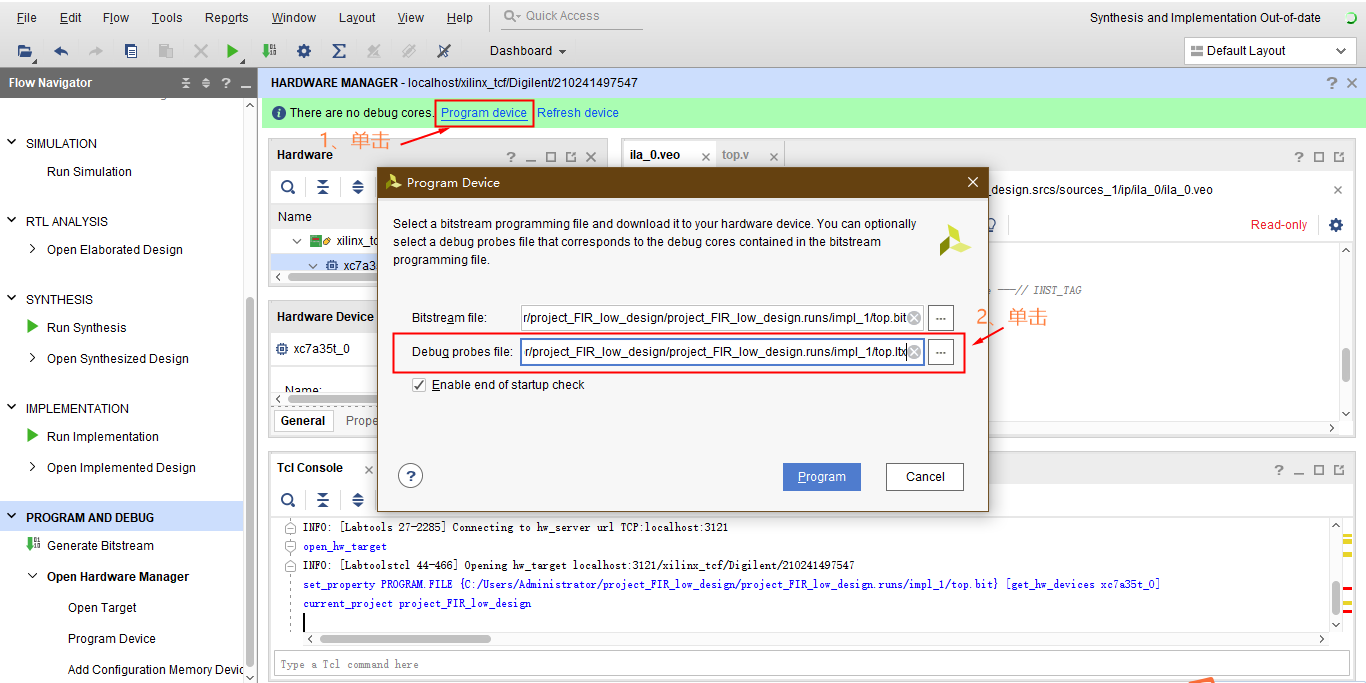Browse for Bitstream file

click(x=941, y=318)
